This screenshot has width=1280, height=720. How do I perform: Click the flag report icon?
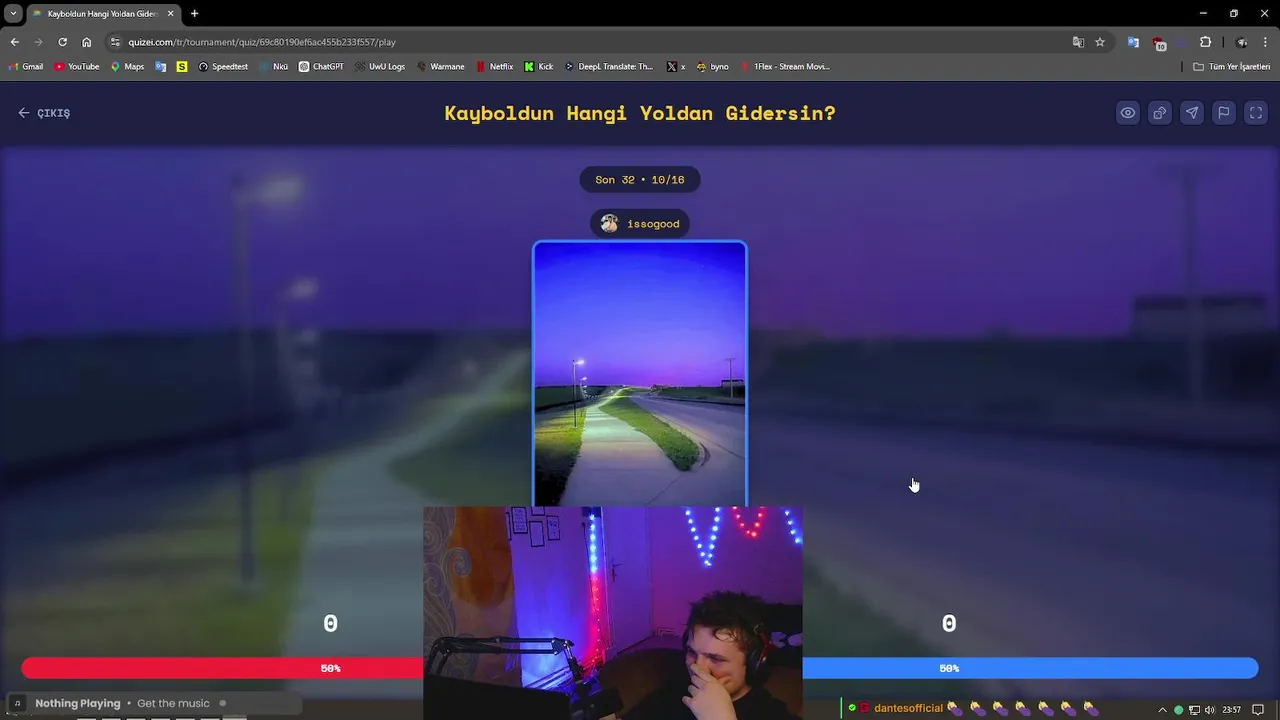pyautogui.click(x=1224, y=113)
